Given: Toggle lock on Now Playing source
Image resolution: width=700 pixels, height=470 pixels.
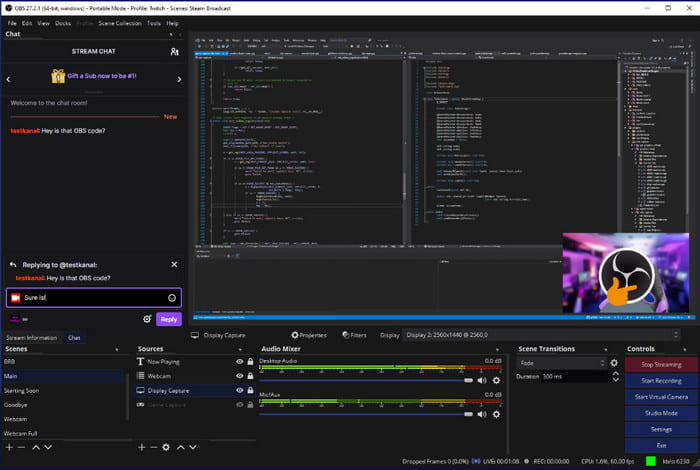Looking at the screenshot, I should 250,362.
